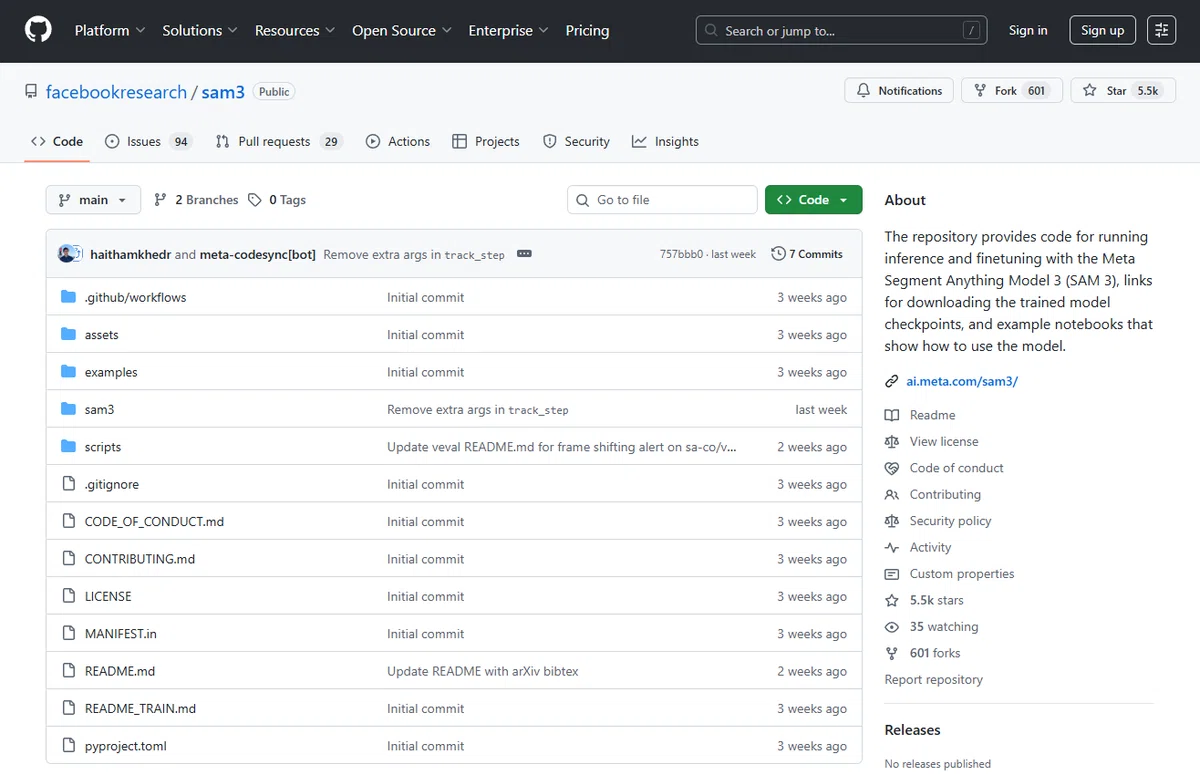Open the MANIFEST.in file
Viewport: 1200px width, 774px height.
pyautogui.click(x=121, y=634)
